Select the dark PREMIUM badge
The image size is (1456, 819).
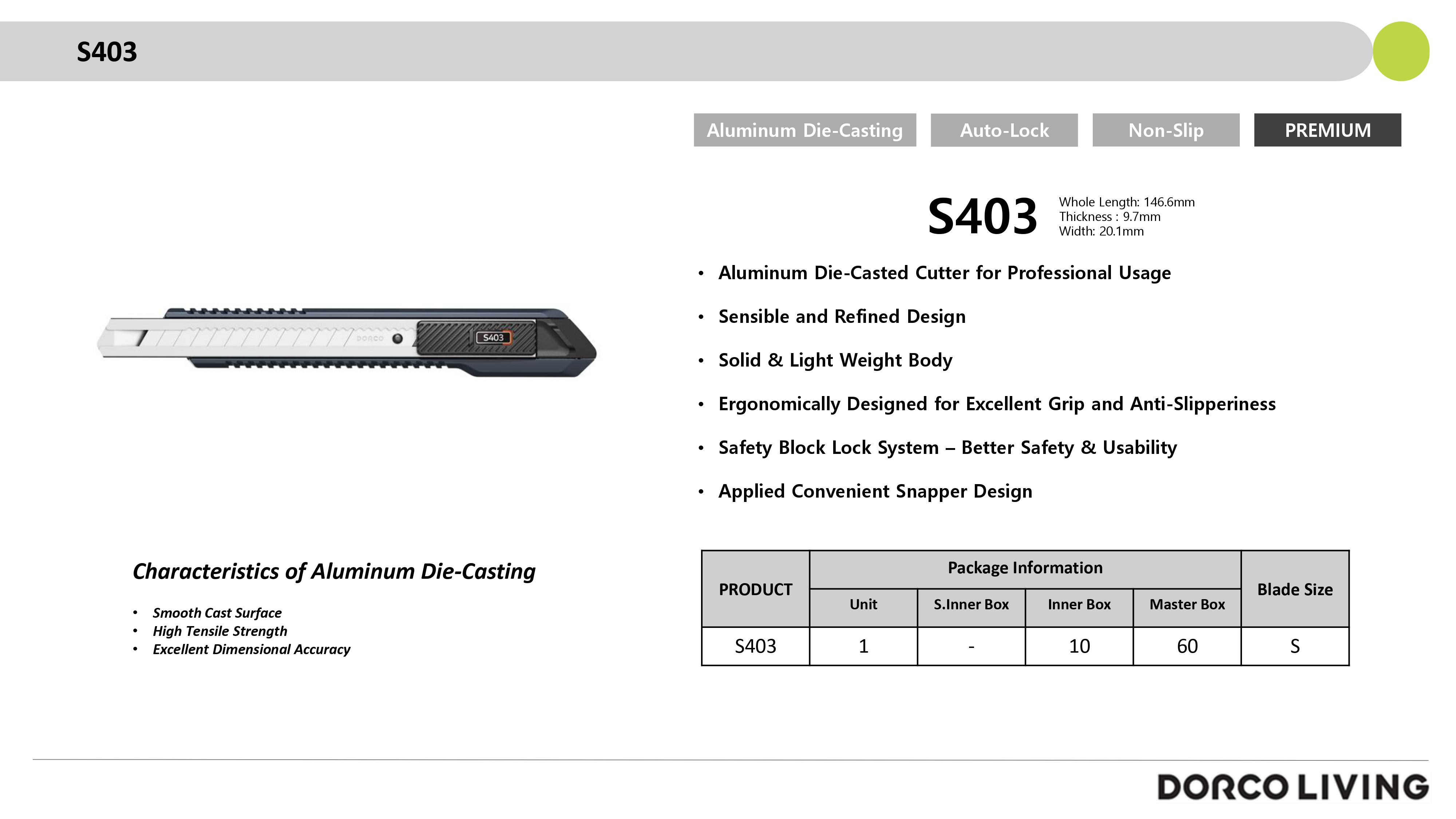coord(1327,130)
